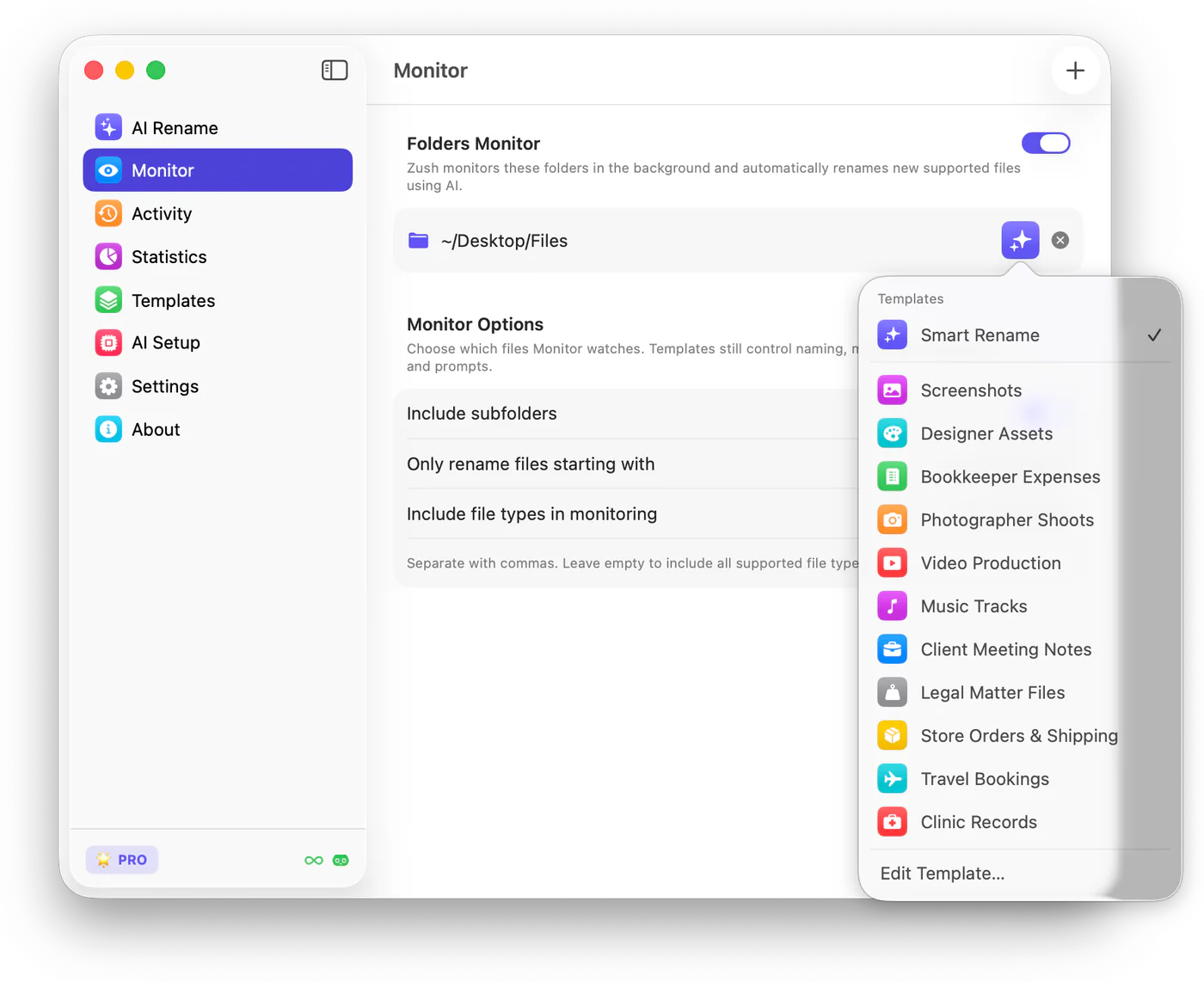Click the Templates header text in popup
Image resolution: width=1204 pixels, height=982 pixels.
tap(911, 298)
